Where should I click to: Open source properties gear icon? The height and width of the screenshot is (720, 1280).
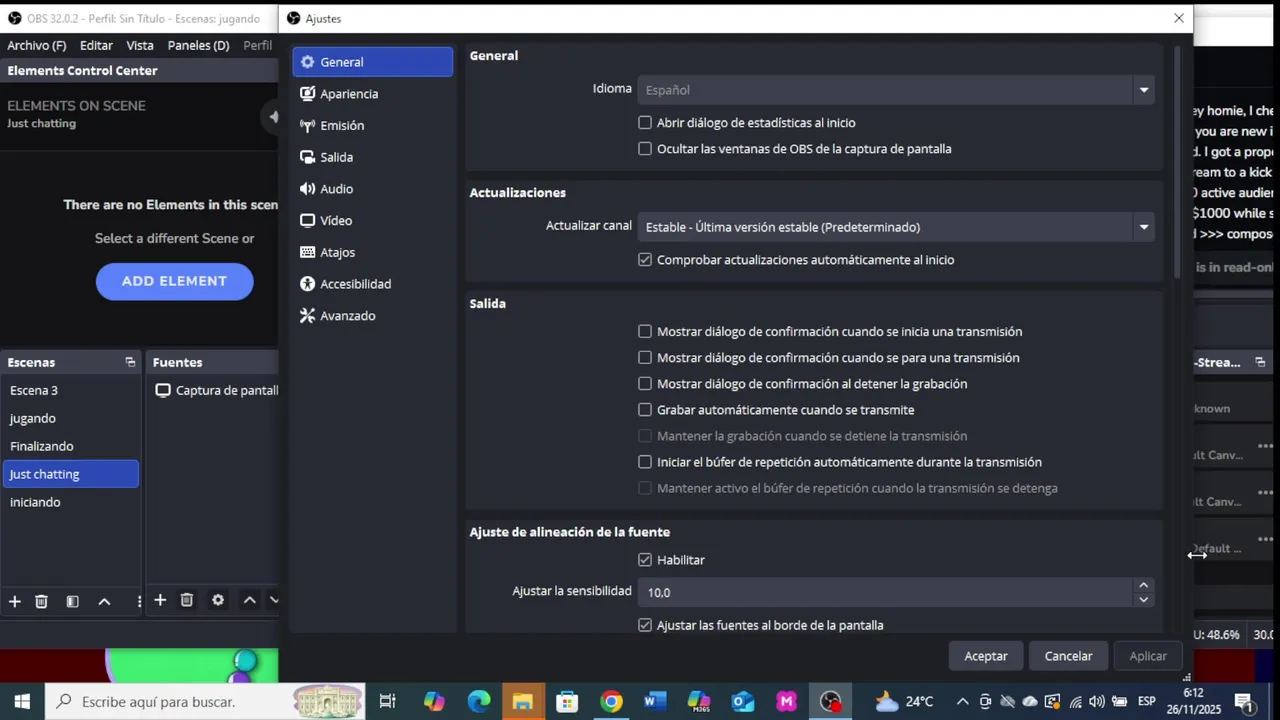pos(218,600)
